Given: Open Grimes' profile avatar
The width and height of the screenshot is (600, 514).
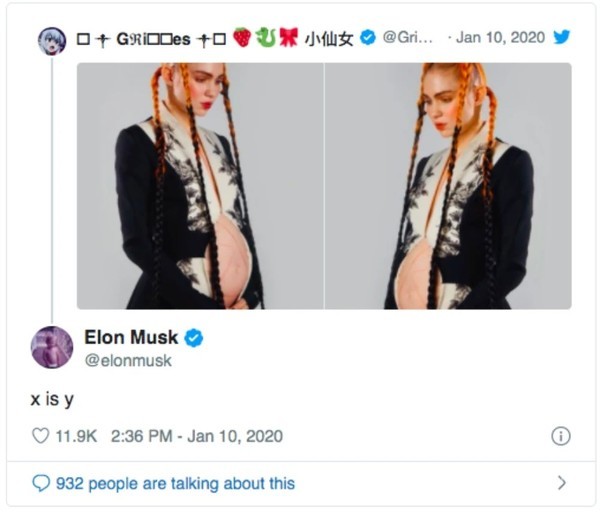Looking at the screenshot, I should [x=52, y=39].
